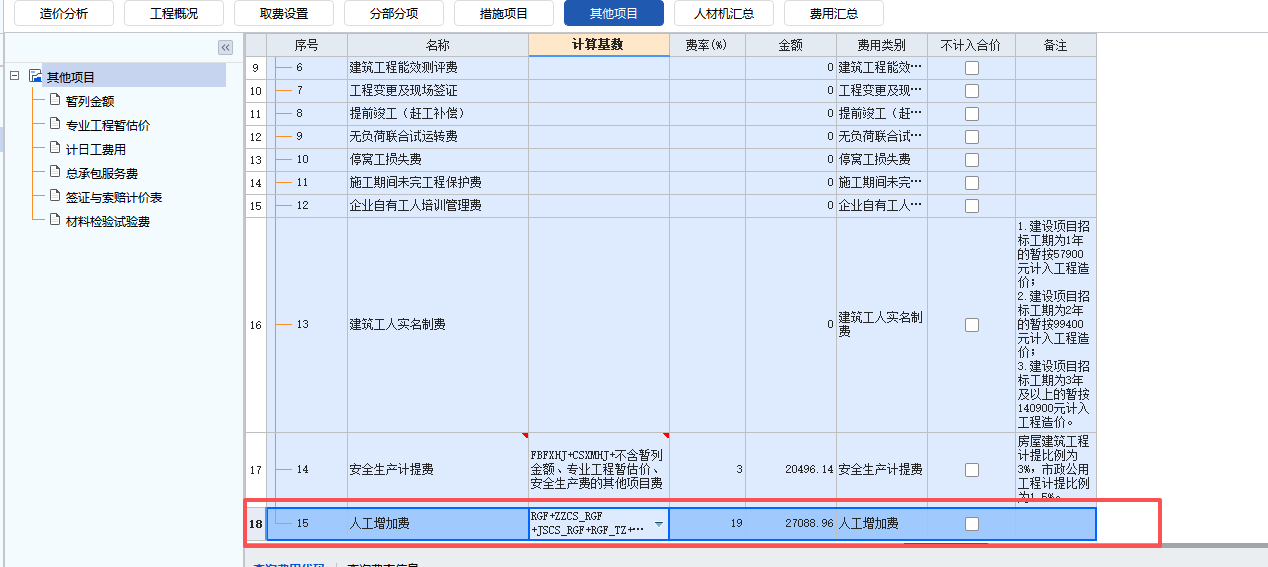Select 签证与索赔计价表 in the tree
The height and width of the screenshot is (567, 1268).
click(114, 197)
